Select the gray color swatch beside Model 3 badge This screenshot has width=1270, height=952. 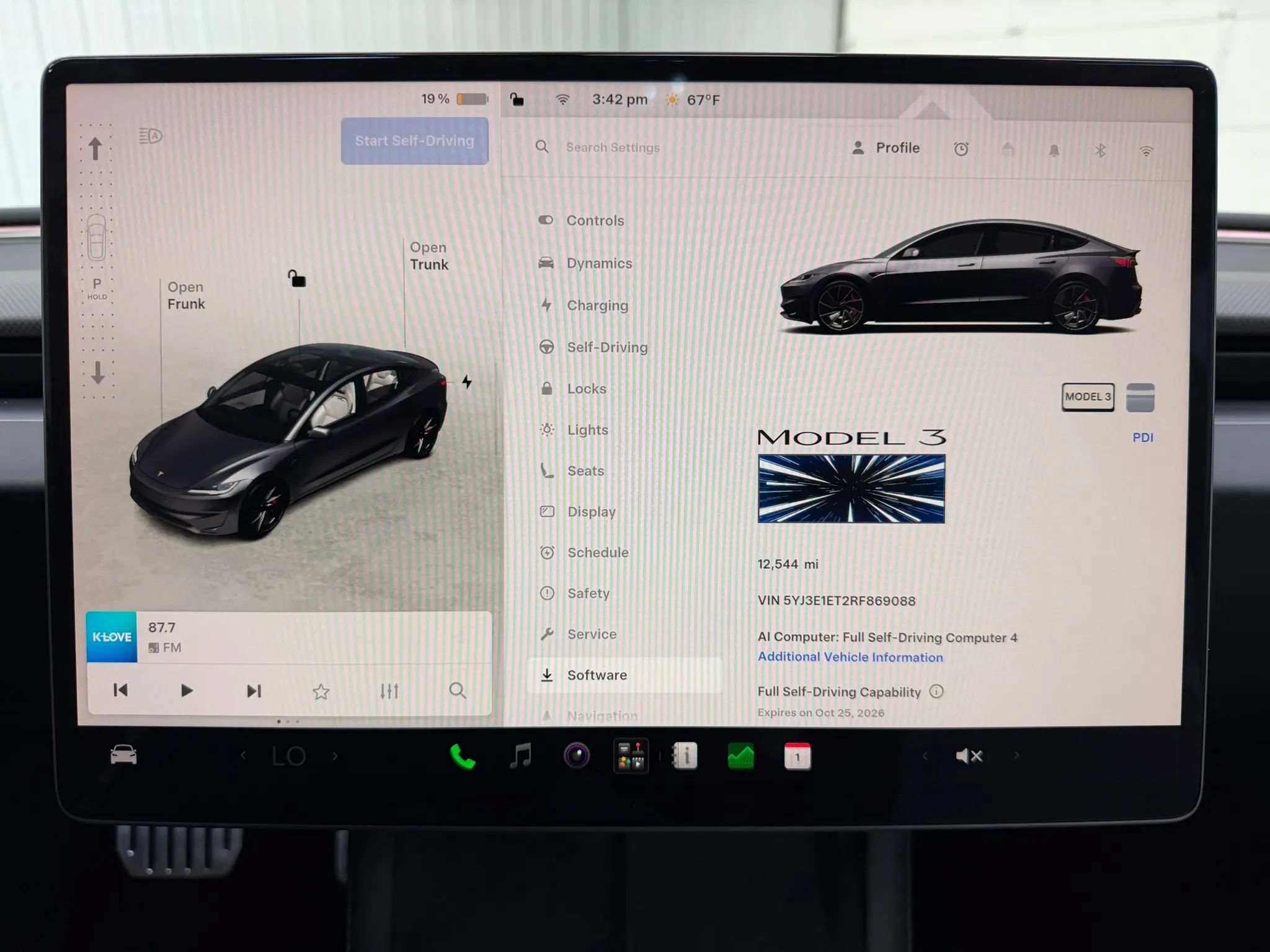tap(1140, 397)
